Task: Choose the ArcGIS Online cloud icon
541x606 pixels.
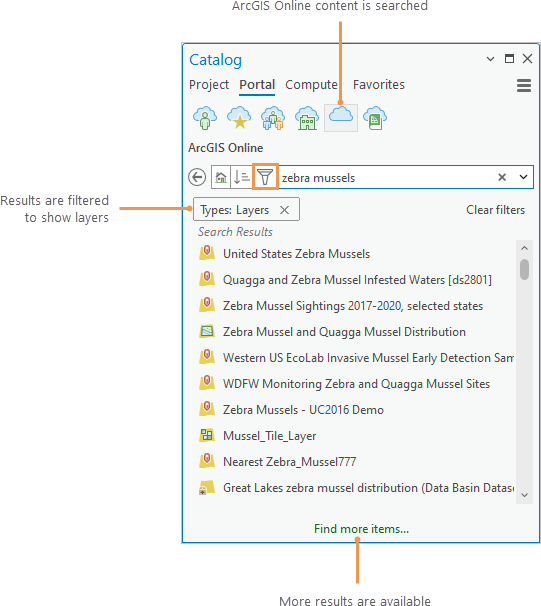Action: 341,118
